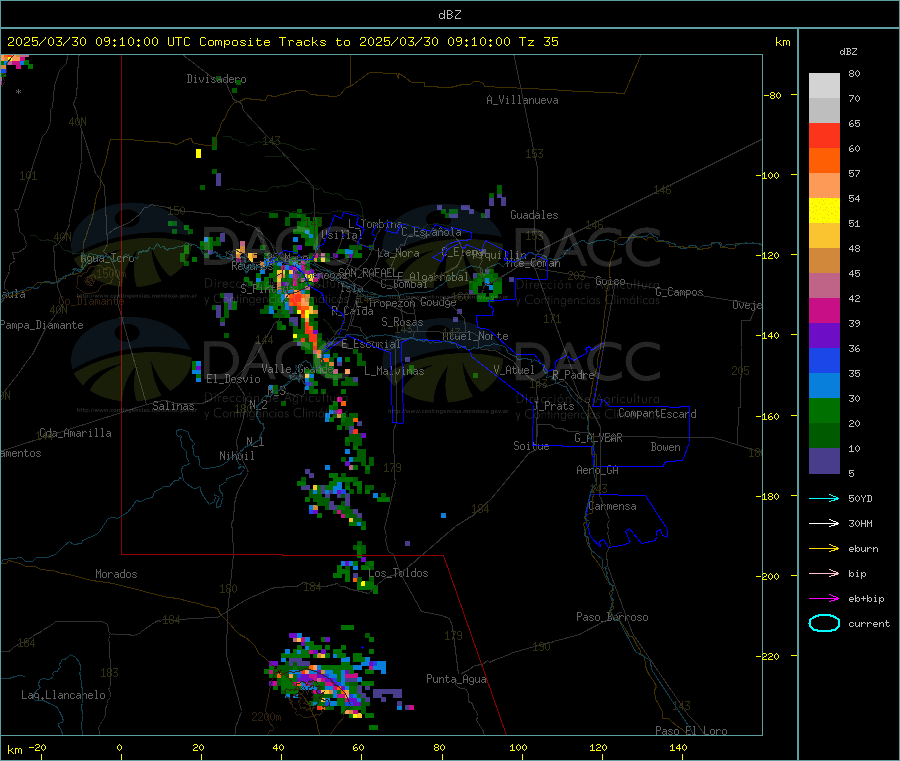The width and height of the screenshot is (900, 761).
Task: Click the magenta eb+bip arrow legend icon
Action: pyautogui.click(x=824, y=599)
